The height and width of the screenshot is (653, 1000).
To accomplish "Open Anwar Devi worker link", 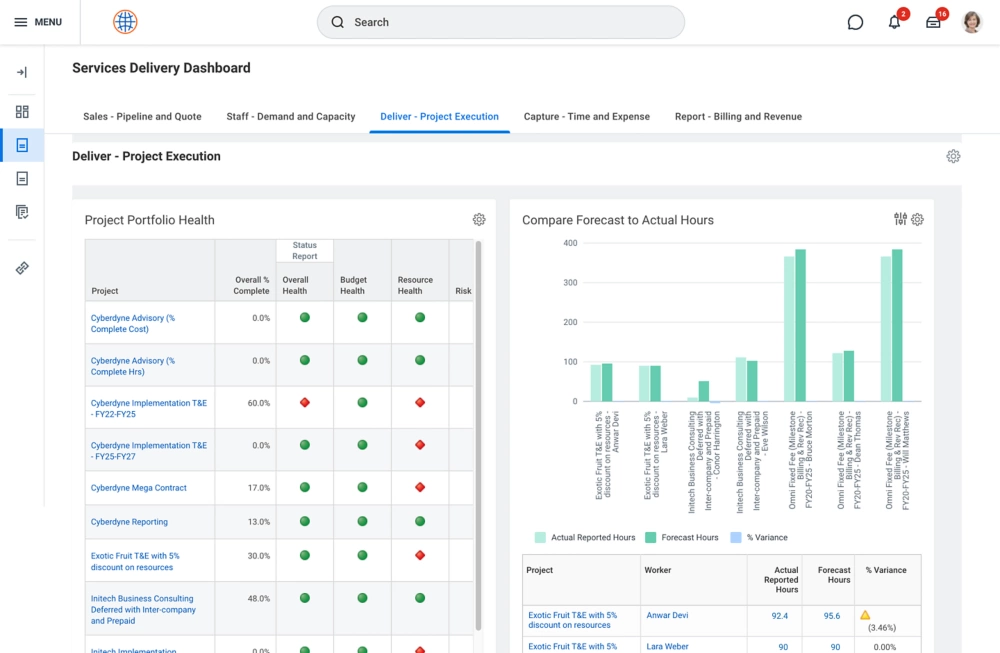I will (x=667, y=616).
